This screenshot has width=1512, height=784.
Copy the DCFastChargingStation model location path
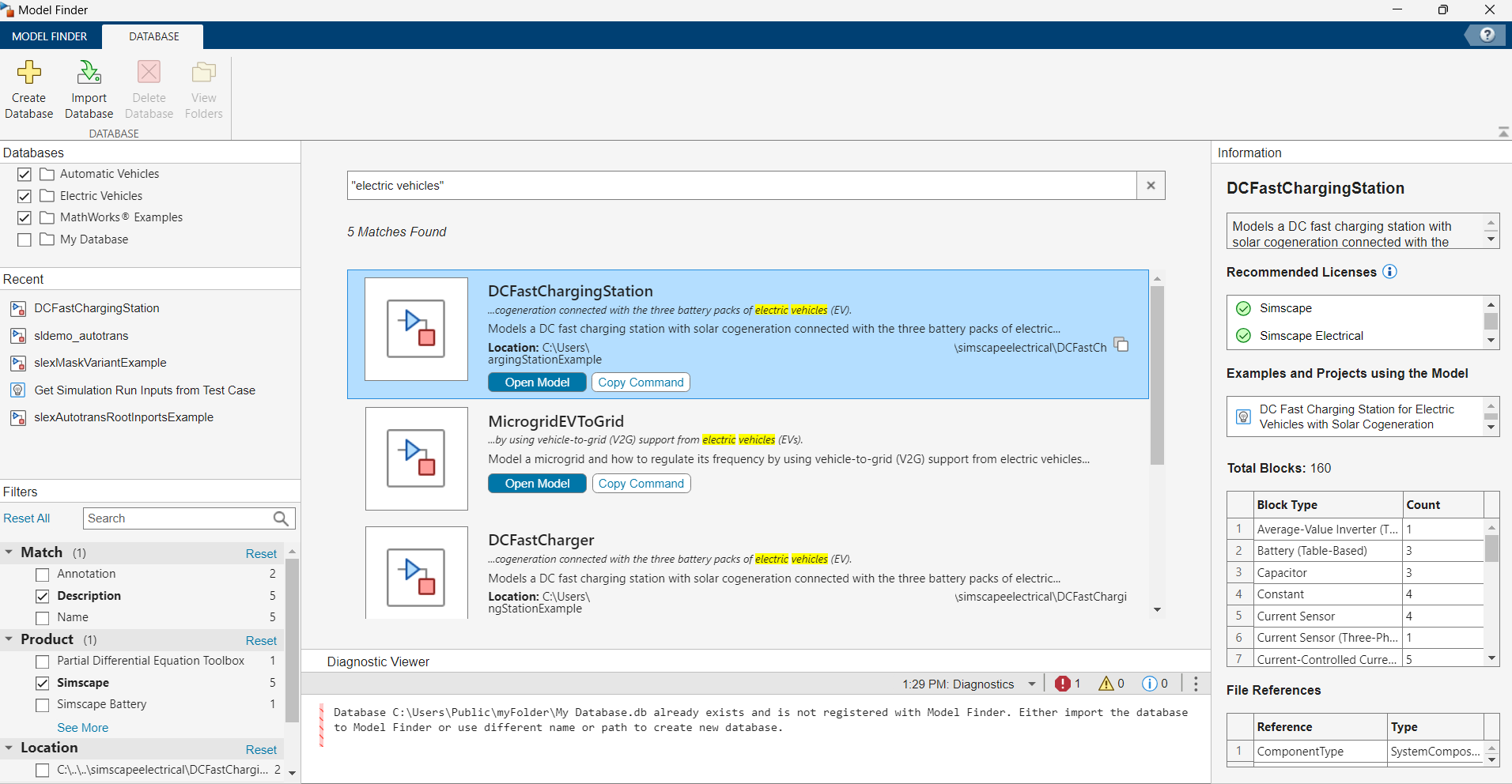1121,345
